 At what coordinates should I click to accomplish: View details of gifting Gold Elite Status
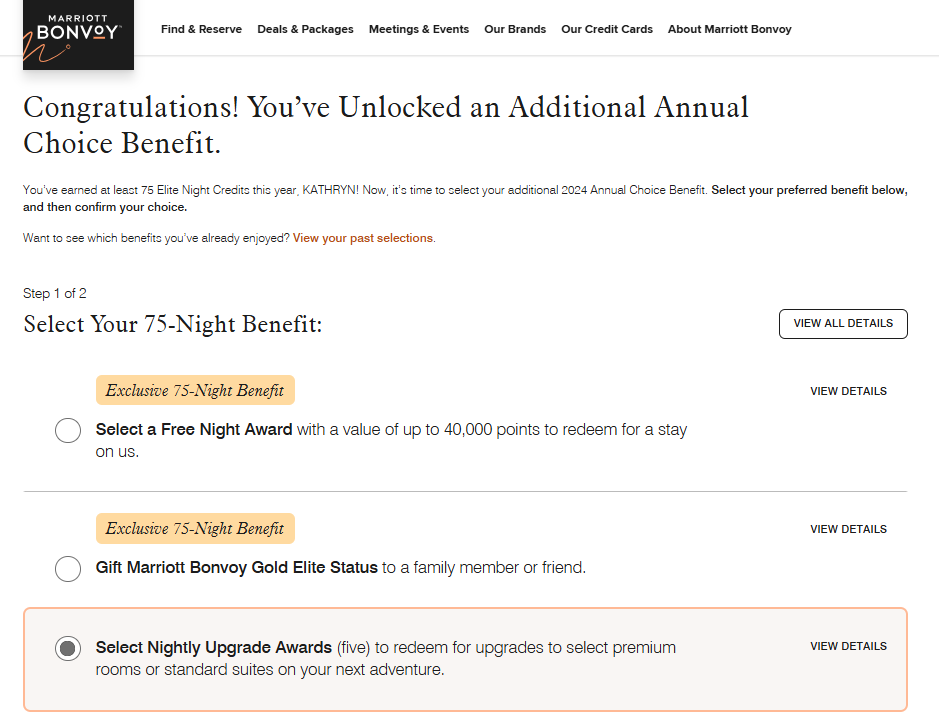(848, 529)
